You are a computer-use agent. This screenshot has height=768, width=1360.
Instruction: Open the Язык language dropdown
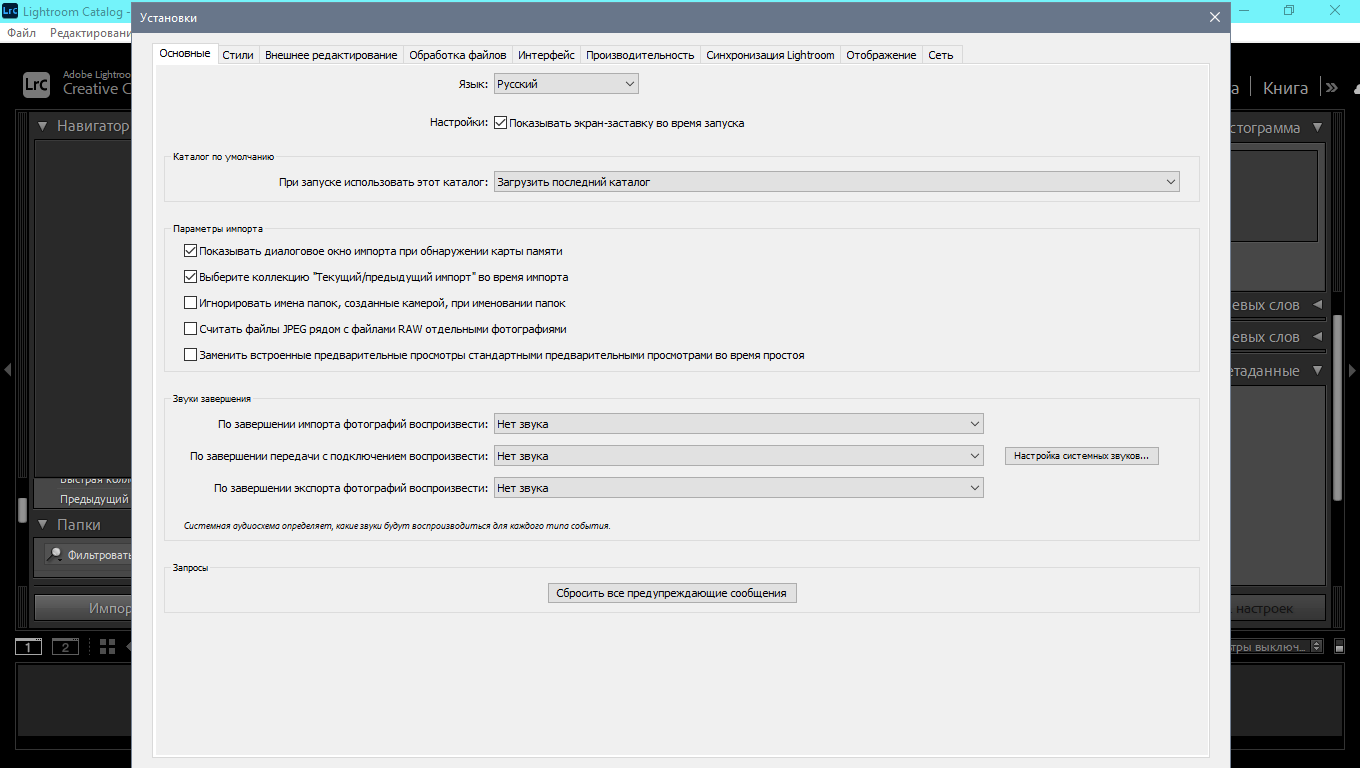pyautogui.click(x=566, y=84)
